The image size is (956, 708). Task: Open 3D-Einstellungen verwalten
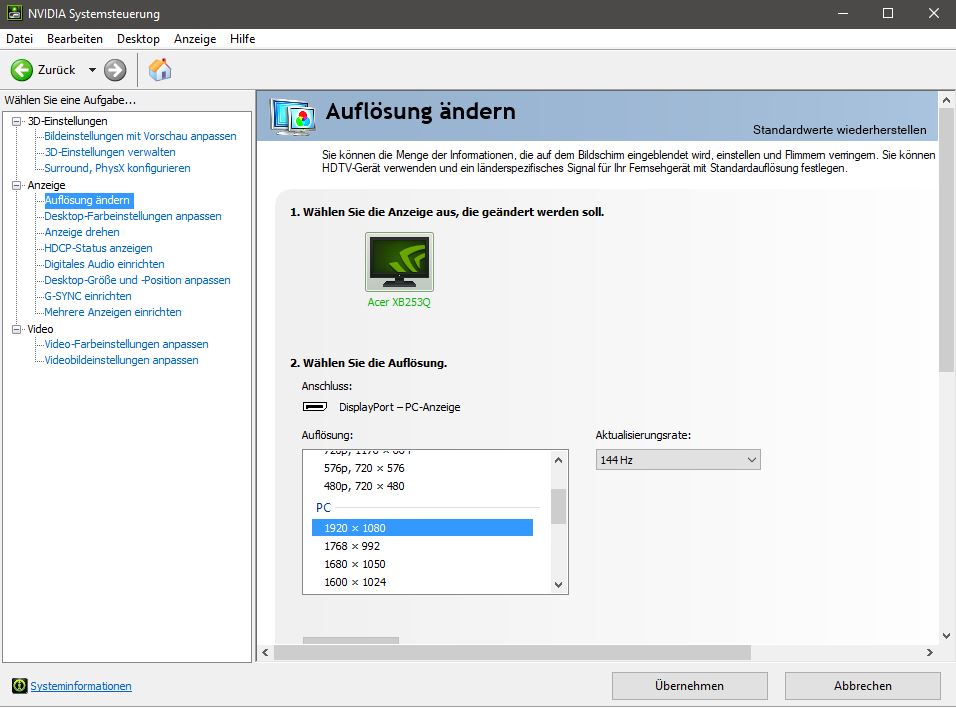(x=110, y=152)
